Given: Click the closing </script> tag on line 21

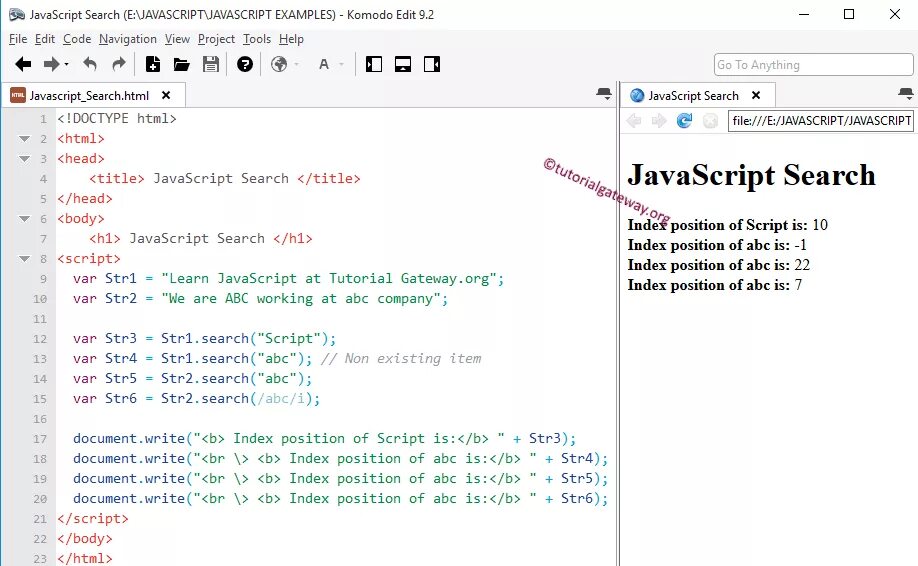Looking at the screenshot, I should pos(93,519).
